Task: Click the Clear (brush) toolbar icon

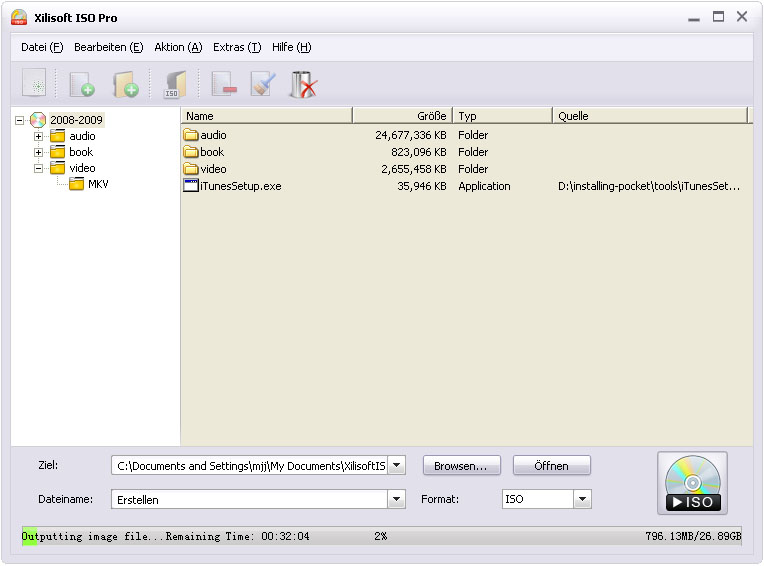Action: (x=263, y=84)
